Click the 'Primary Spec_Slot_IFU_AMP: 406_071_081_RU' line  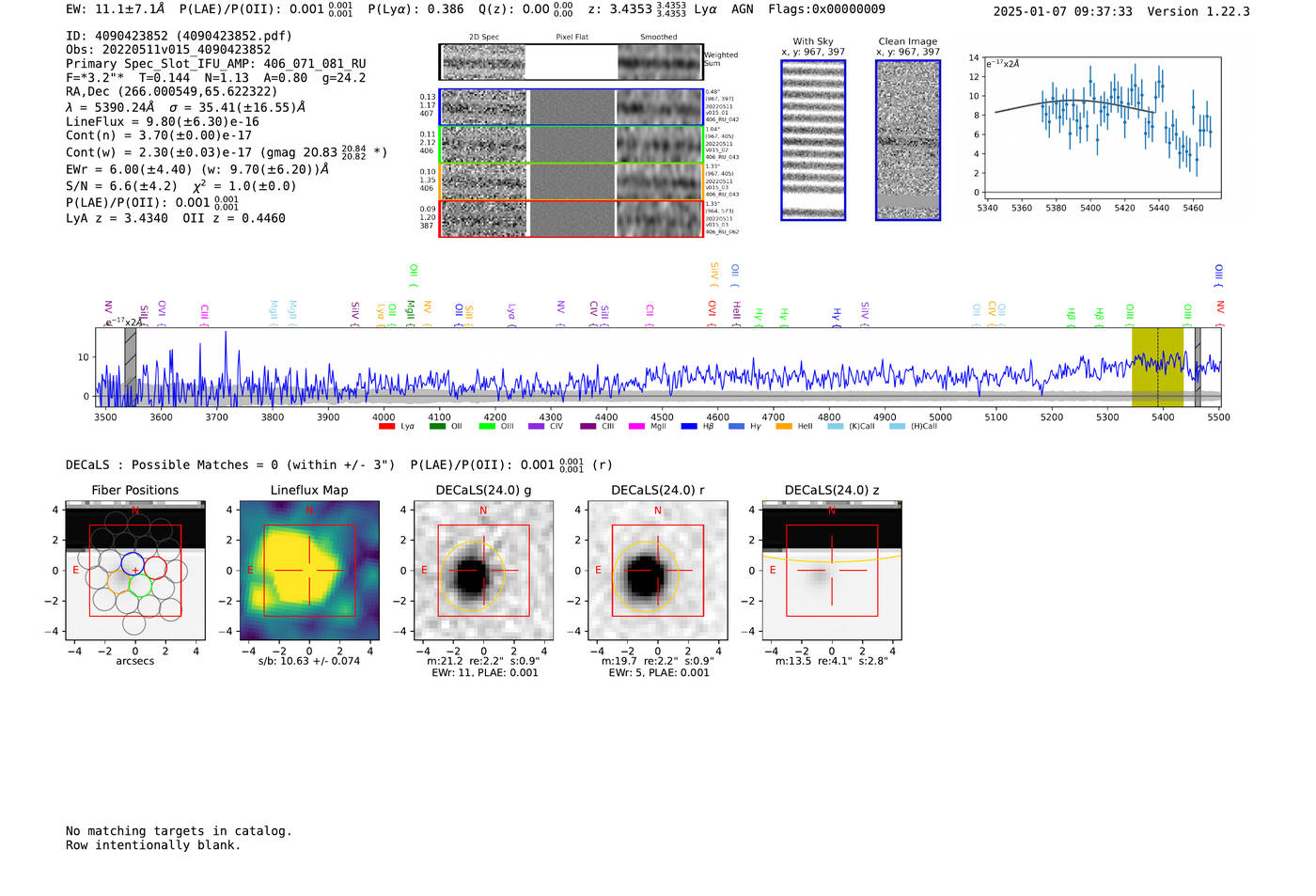[x=216, y=64]
